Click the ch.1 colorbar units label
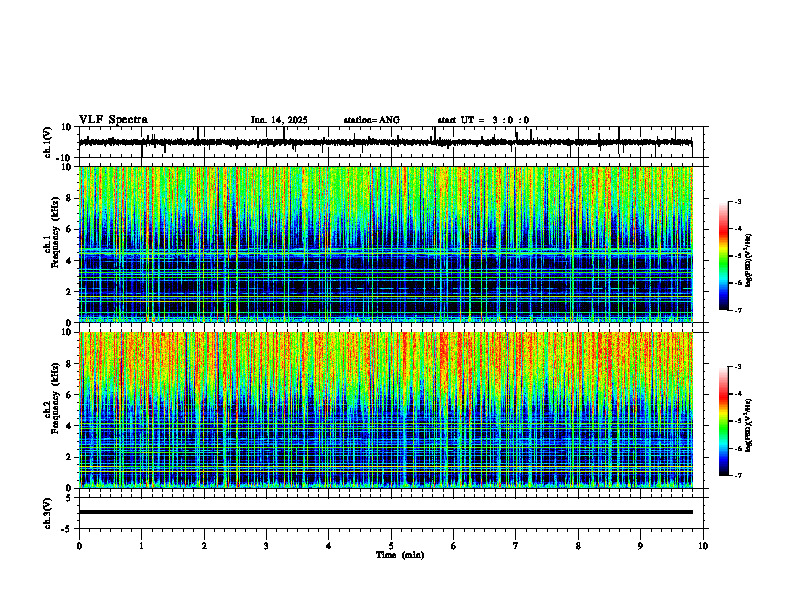The height and width of the screenshot is (612, 792). pyautogui.click(x=749, y=260)
